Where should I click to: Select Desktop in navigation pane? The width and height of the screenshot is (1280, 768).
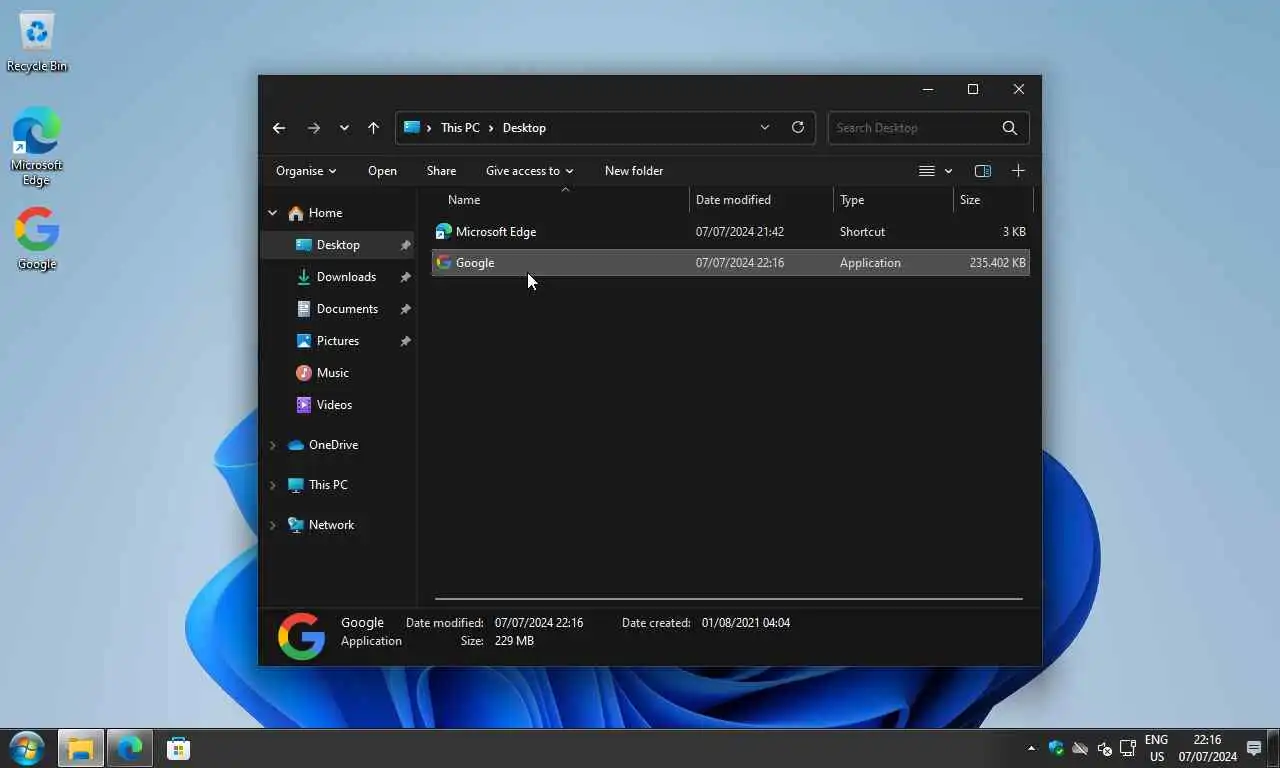tap(338, 245)
